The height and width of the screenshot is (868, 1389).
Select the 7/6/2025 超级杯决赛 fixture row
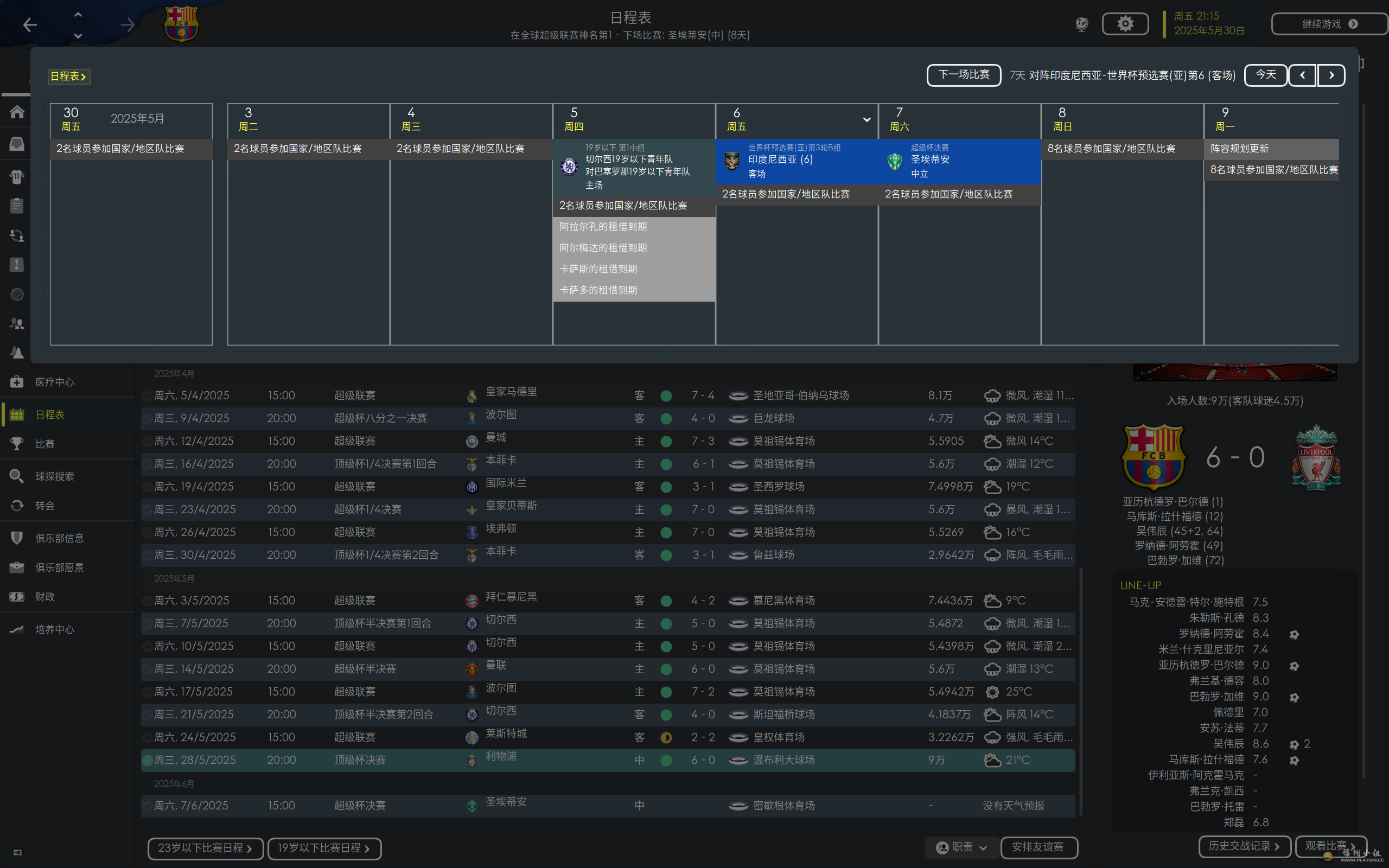click(608, 806)
